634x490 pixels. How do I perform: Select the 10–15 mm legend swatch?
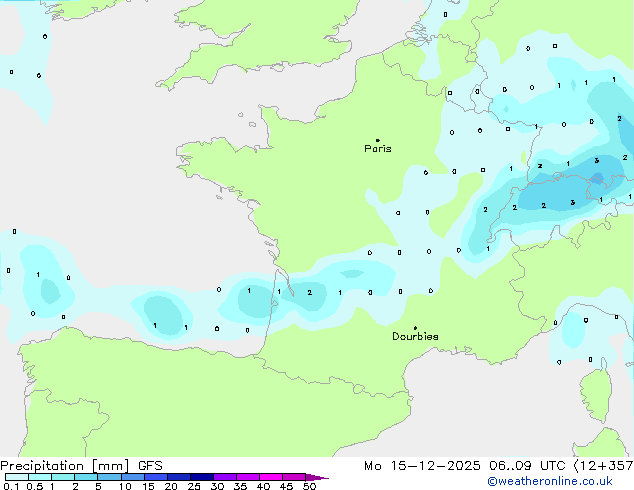point(132,477)
